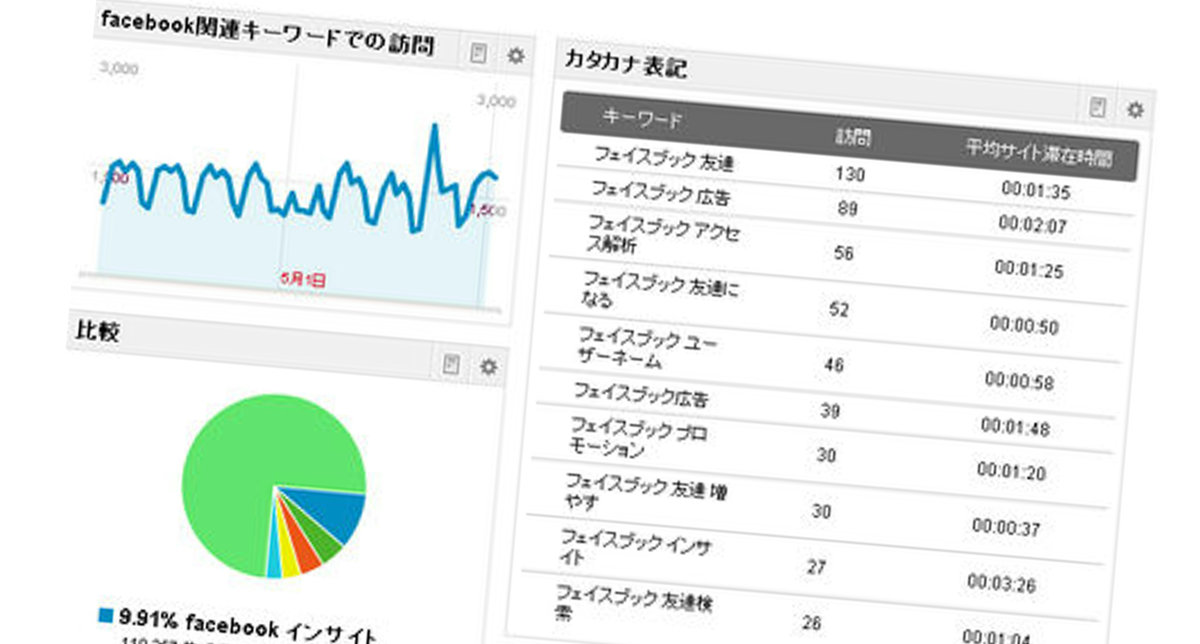Click the page icon of the facebook関連キーワード widget
Screen dimensions: 1200x644
pos(479,54)
